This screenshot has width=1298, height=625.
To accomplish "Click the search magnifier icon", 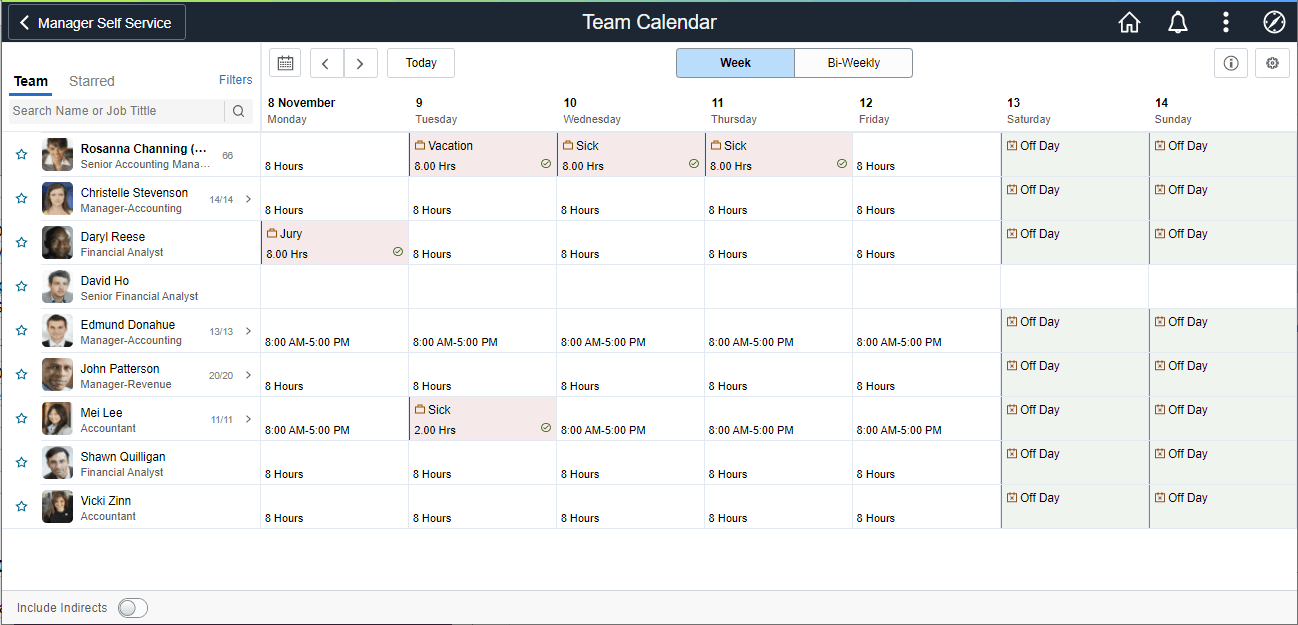I will click(x=238, y=111).
